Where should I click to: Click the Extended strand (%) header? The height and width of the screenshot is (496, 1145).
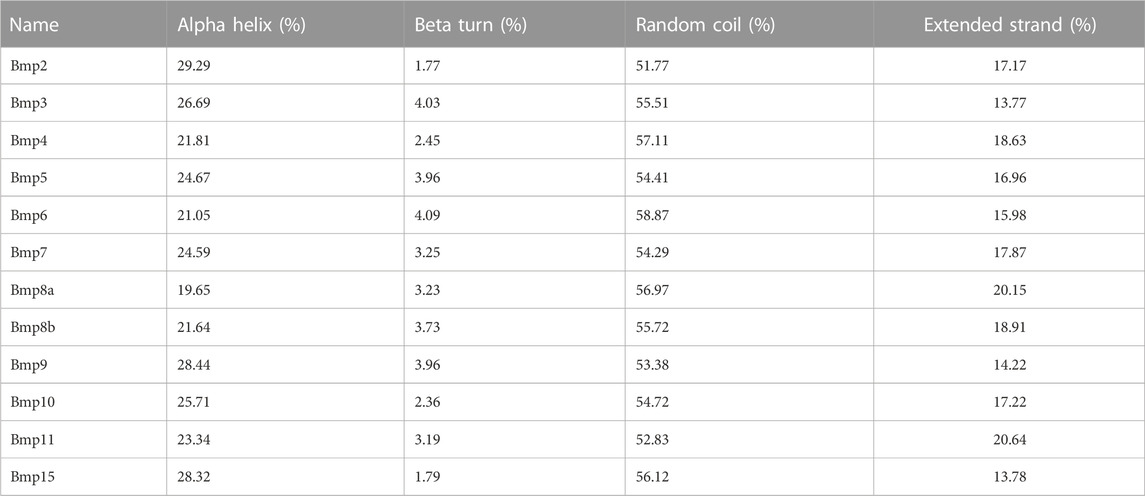1010,24
